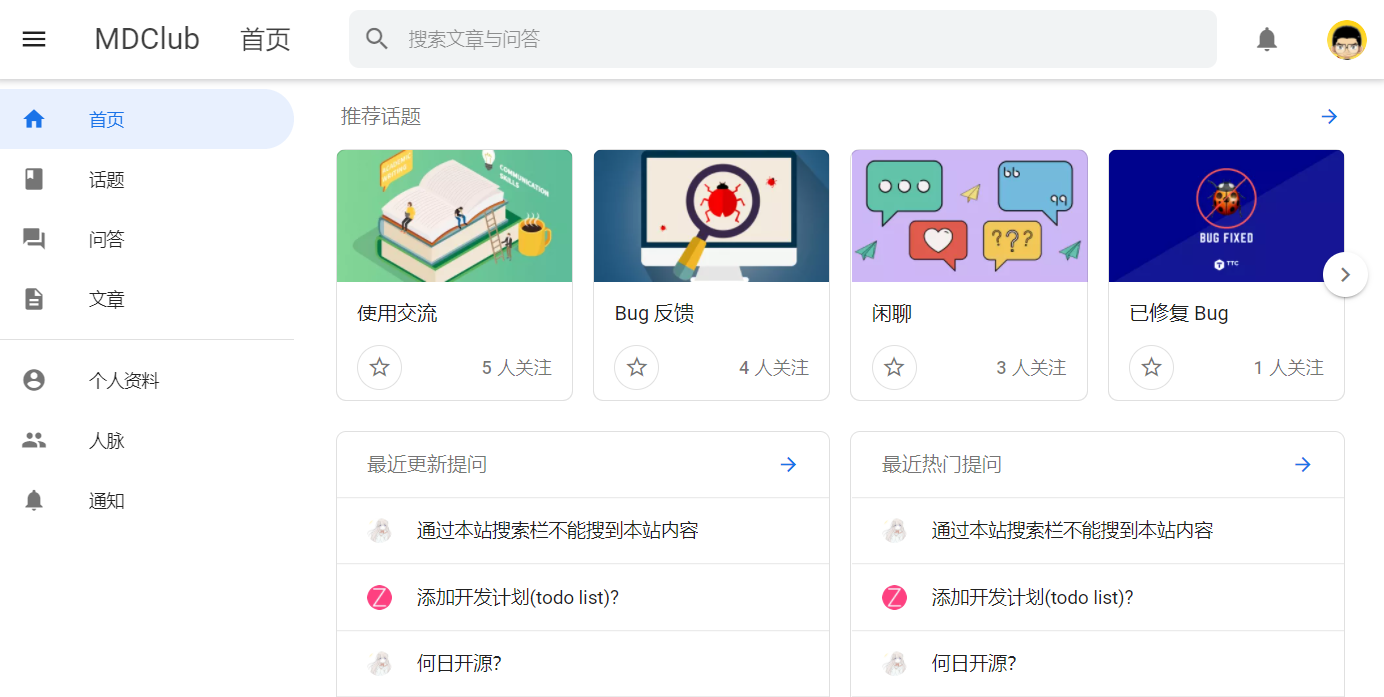1384x697 pixels.
Task: Click the 最近更新提问 card heading
Action: (x=427, y=464)
